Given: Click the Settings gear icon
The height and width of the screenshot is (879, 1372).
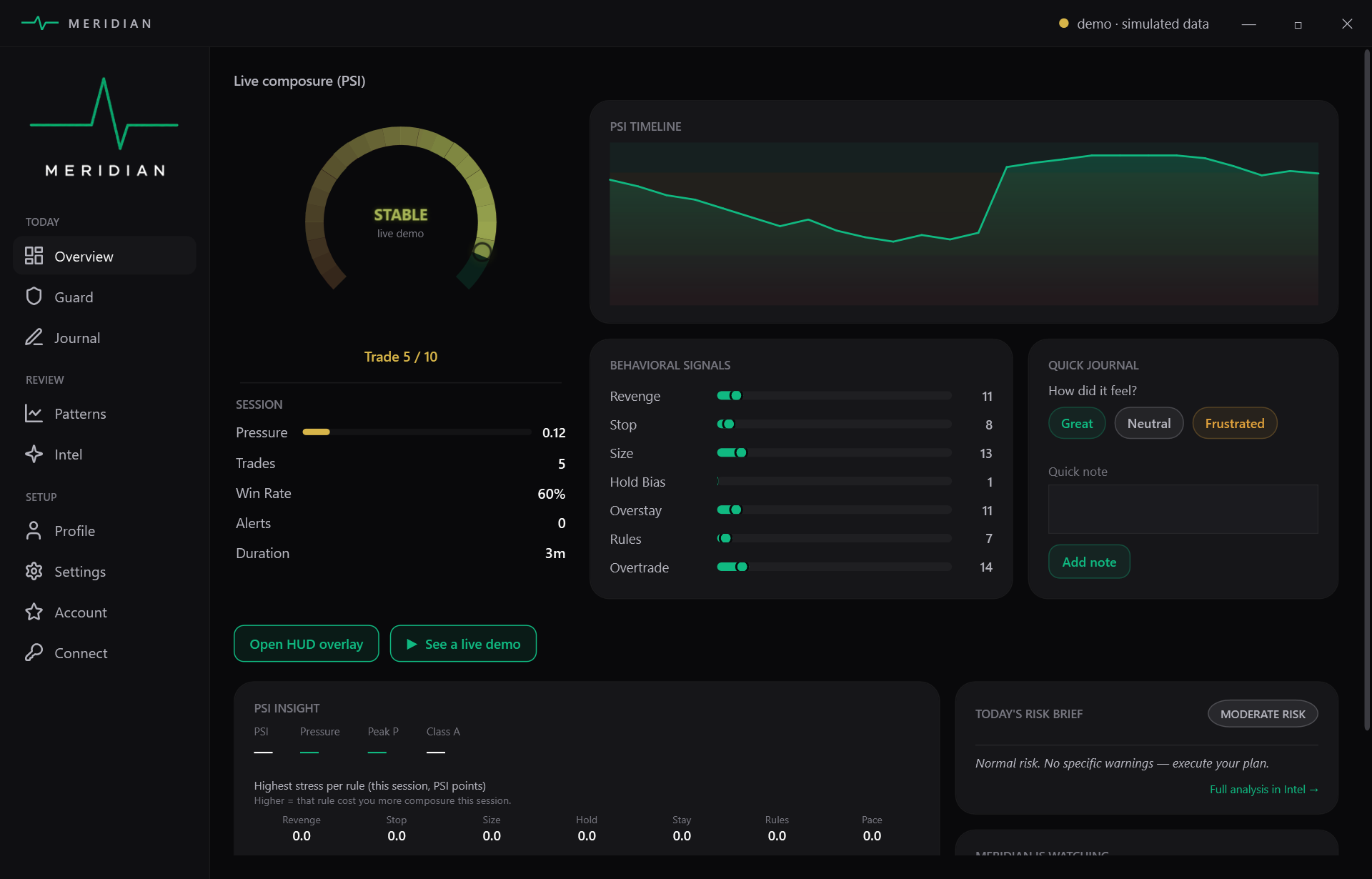Looking at the screenshot, I should pyautogui.click(x=34, y=571).
